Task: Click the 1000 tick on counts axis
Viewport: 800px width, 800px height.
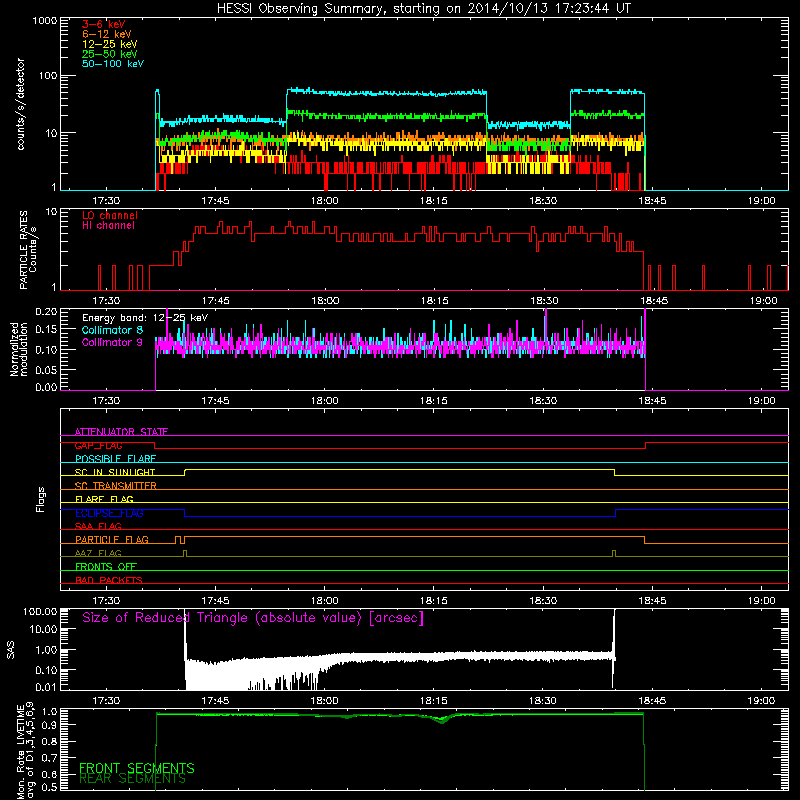Action: (x=44, y=21)
